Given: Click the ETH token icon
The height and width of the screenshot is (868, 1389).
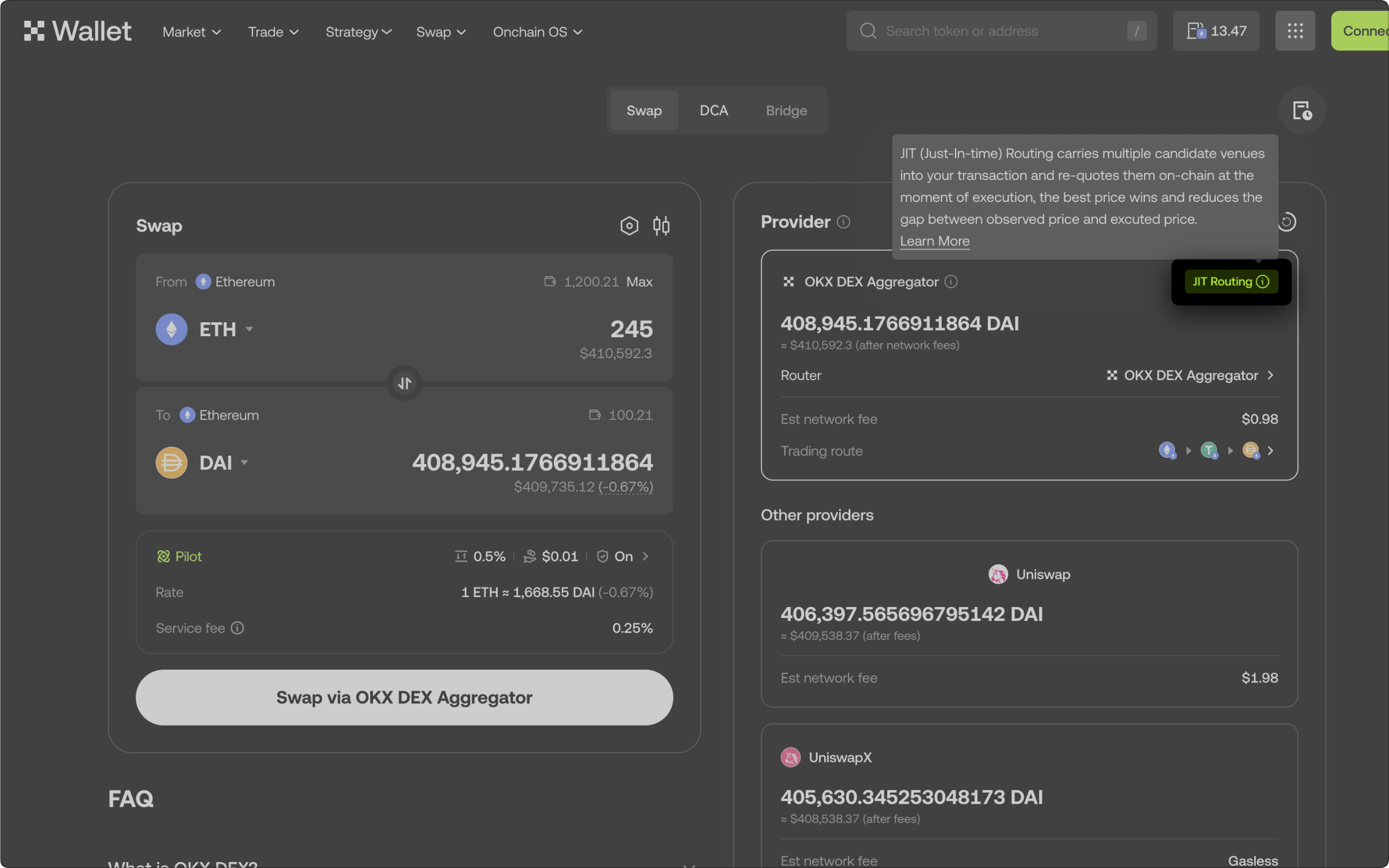Looking at the screenshot, I should pos(171,329).
